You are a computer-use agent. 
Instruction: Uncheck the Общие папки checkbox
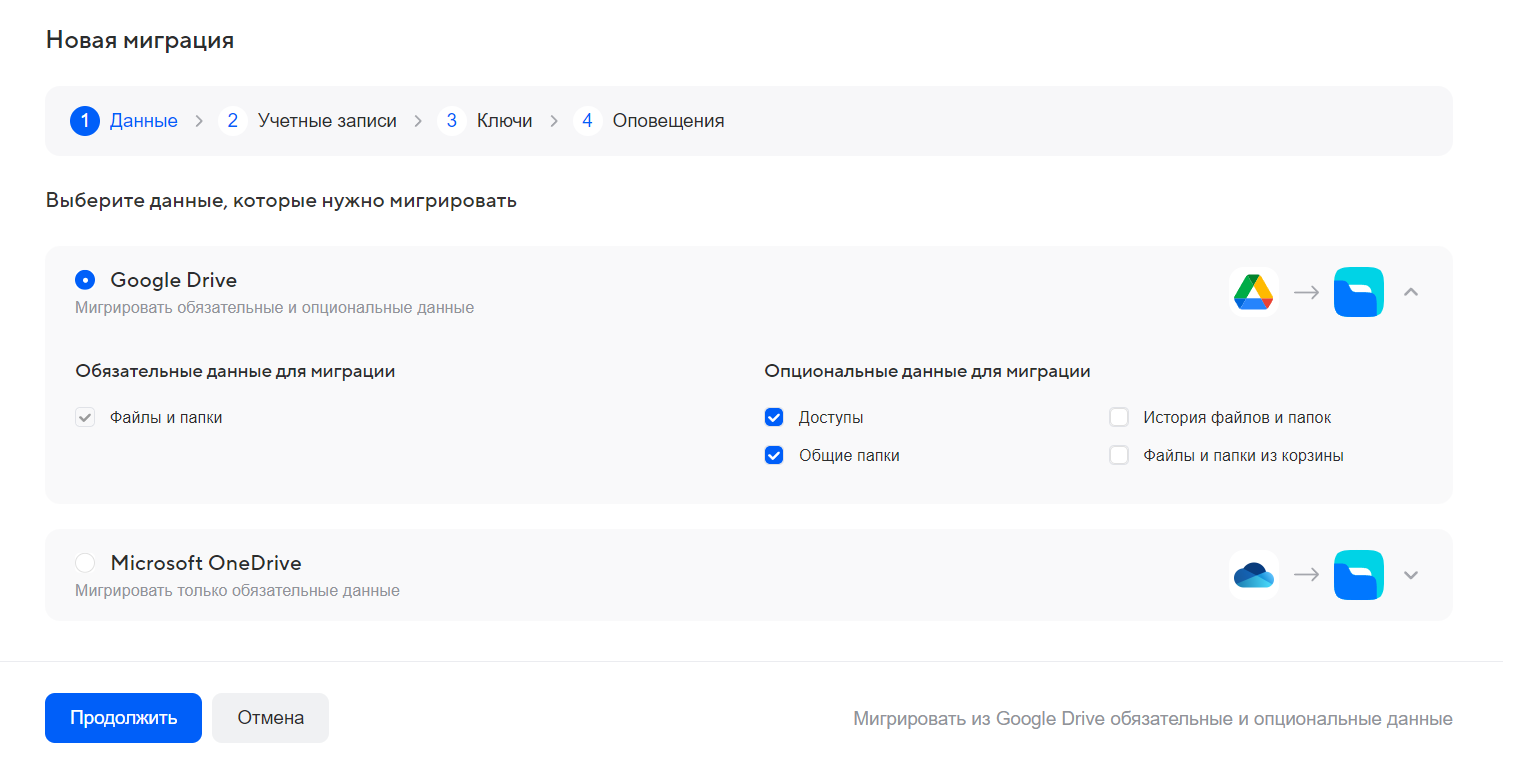773,456
